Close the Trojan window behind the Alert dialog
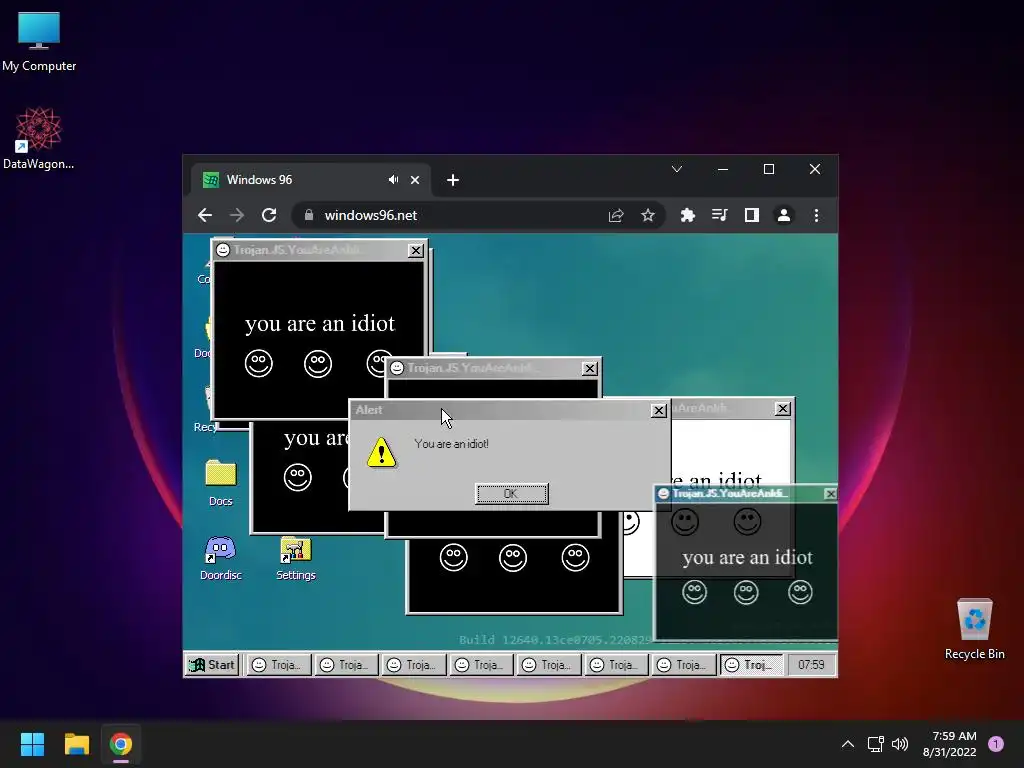The width and height of the screenshot is (1024, 768). [589, 368]
